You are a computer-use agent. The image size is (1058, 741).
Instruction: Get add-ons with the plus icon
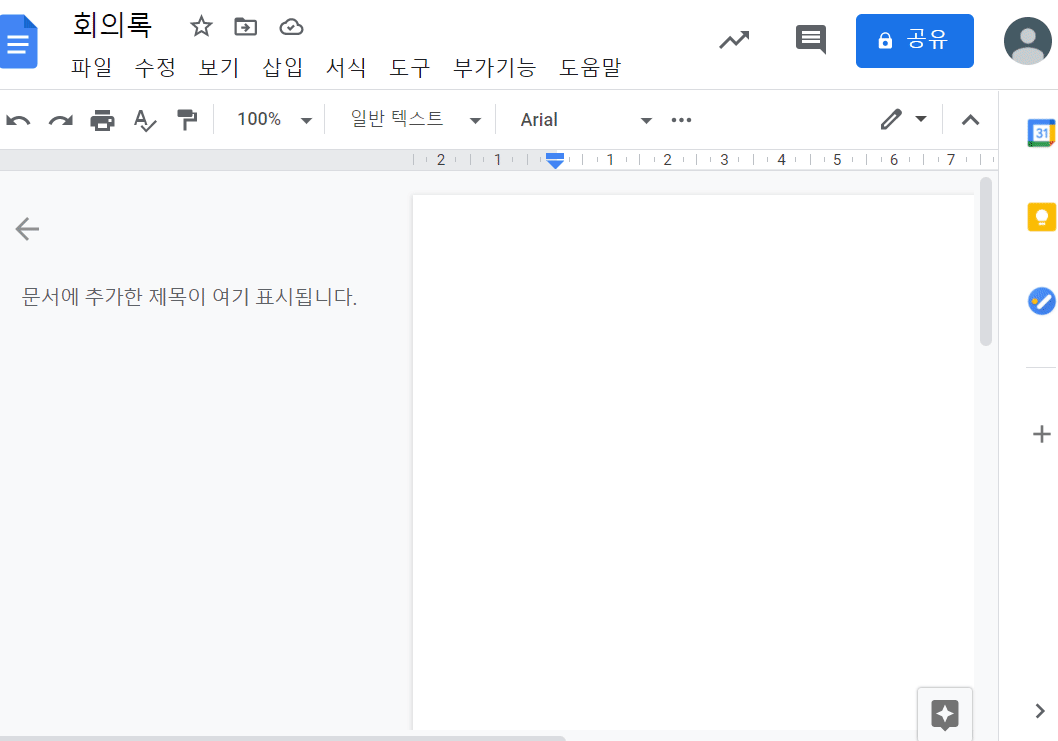(1041, 434)
